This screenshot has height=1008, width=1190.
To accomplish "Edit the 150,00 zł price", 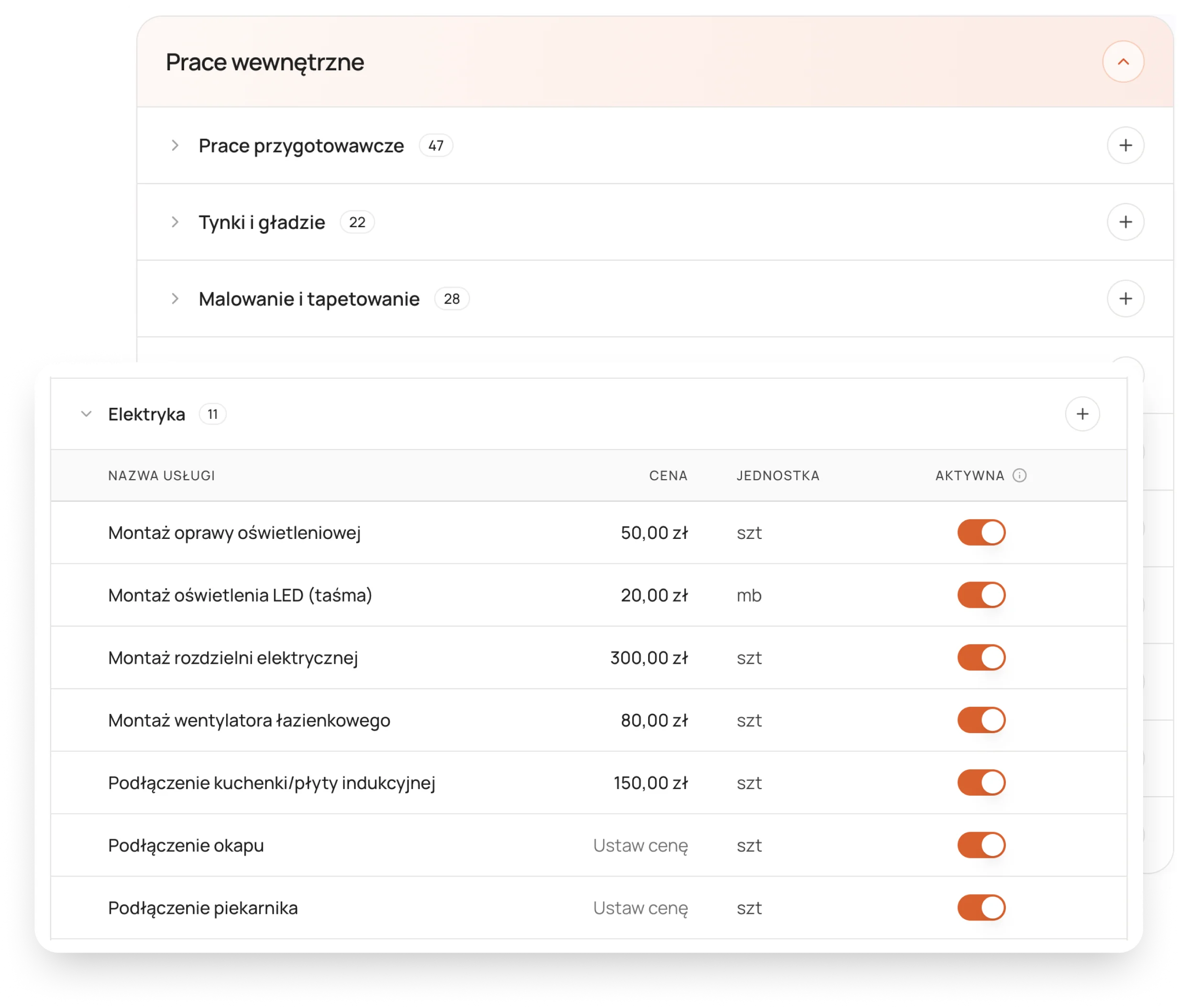I will (650, 783).
